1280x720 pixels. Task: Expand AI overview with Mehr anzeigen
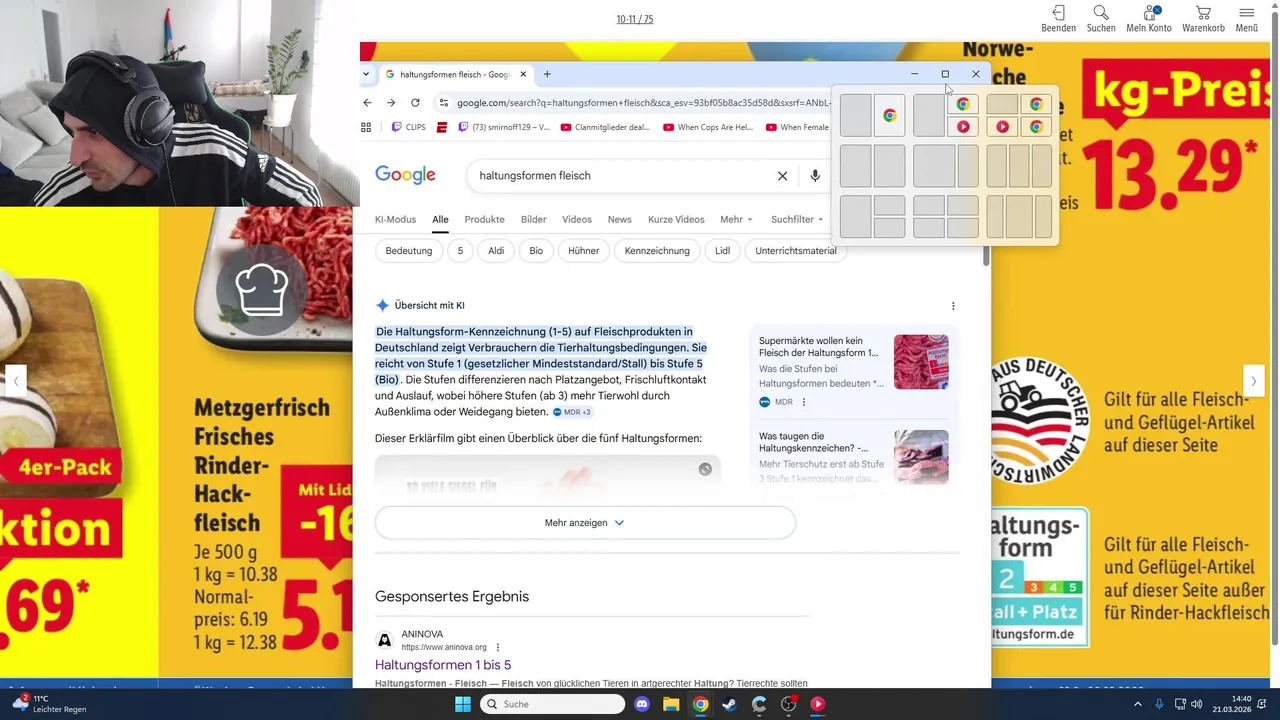point(585,523)
